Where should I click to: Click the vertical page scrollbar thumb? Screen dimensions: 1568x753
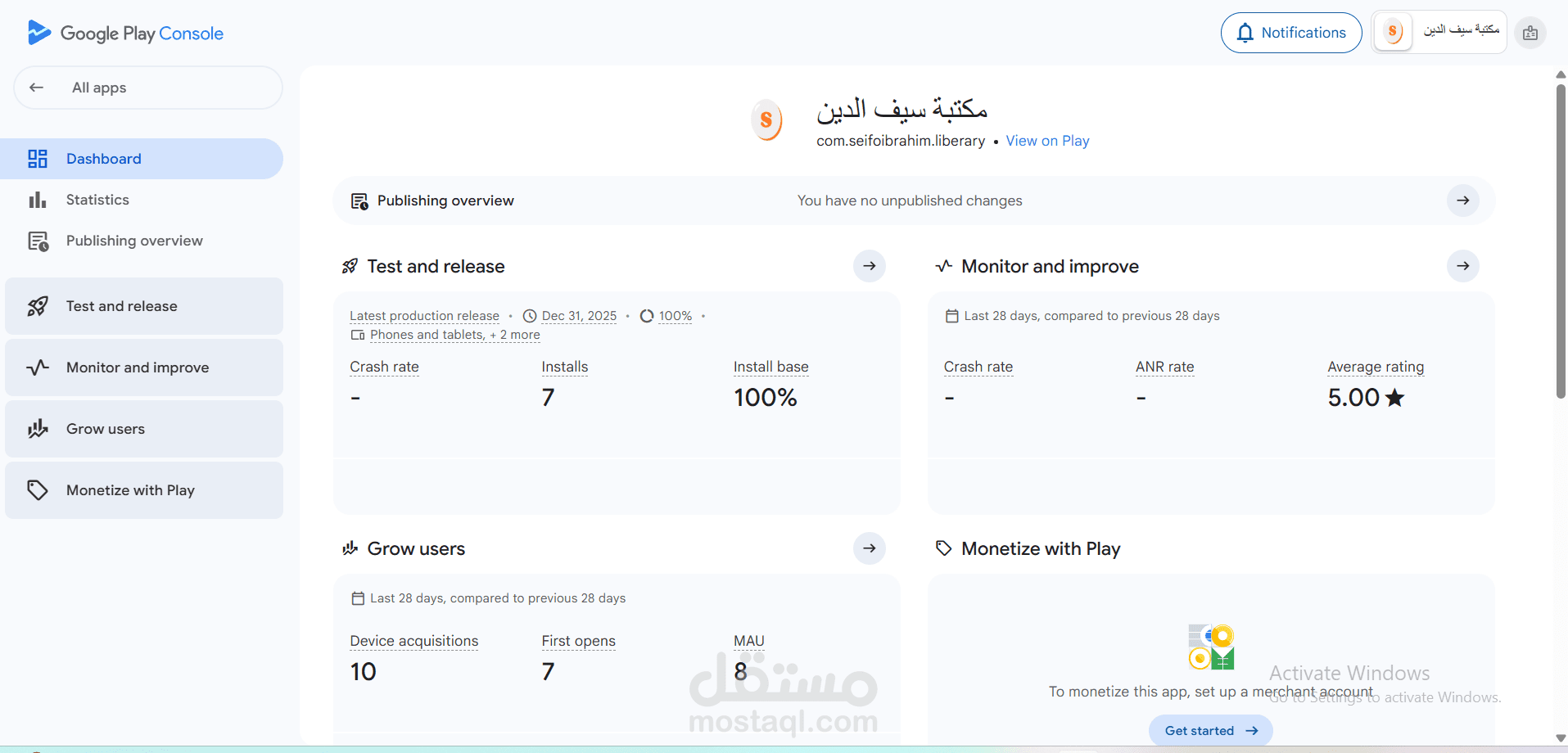(x=1561, y=241)
